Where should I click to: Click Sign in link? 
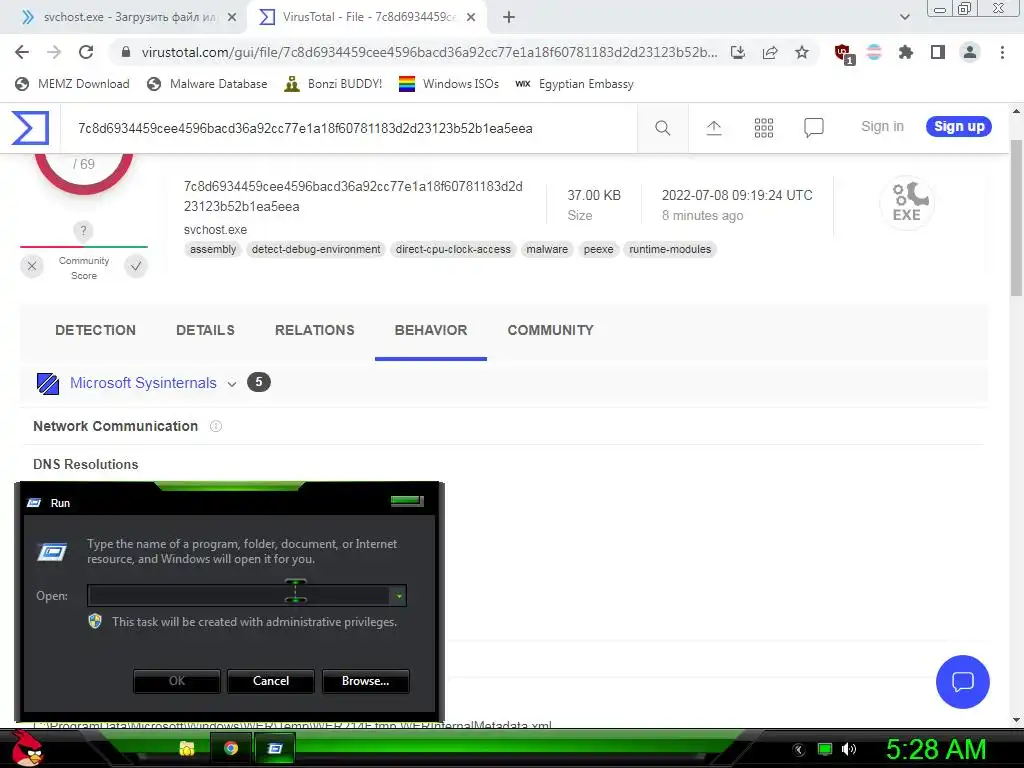[x=882, y=127]
